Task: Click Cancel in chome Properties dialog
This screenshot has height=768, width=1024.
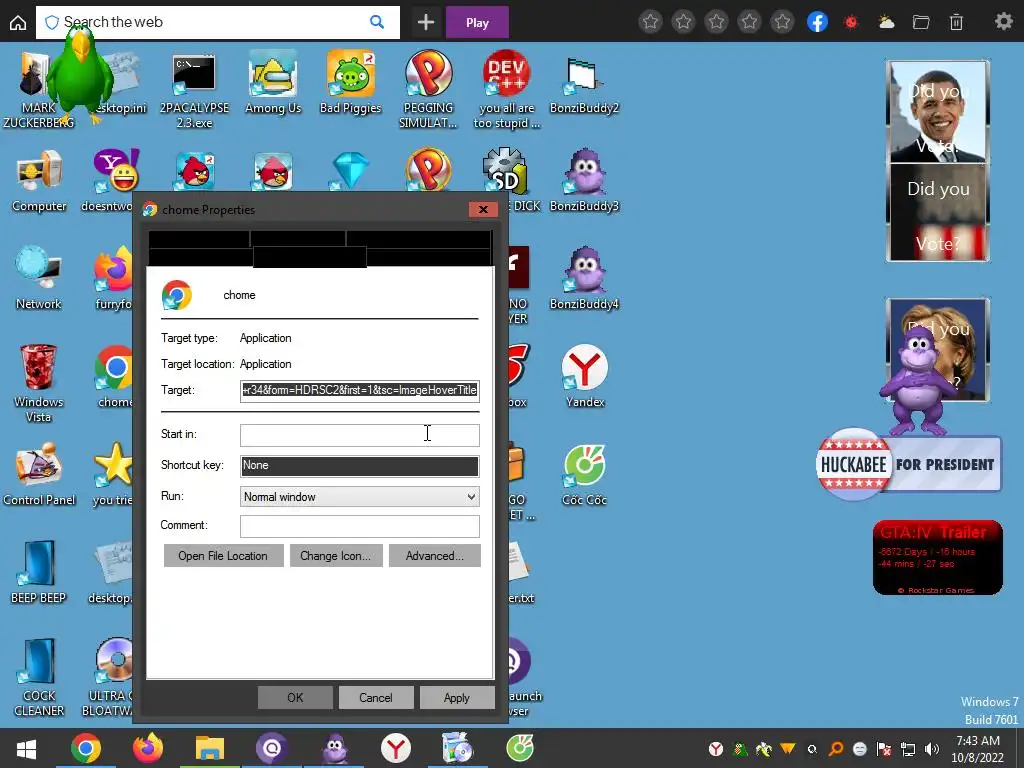Action: 376,697
